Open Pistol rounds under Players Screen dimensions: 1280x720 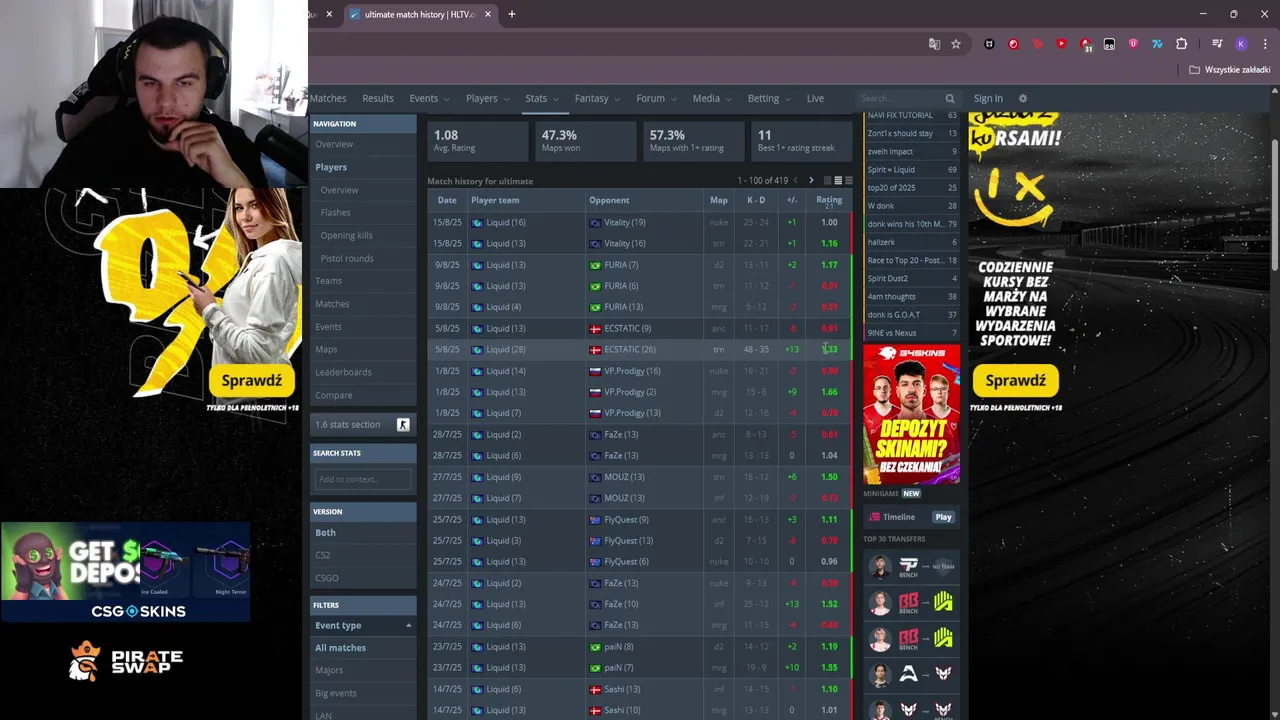(x=347, y=258)
